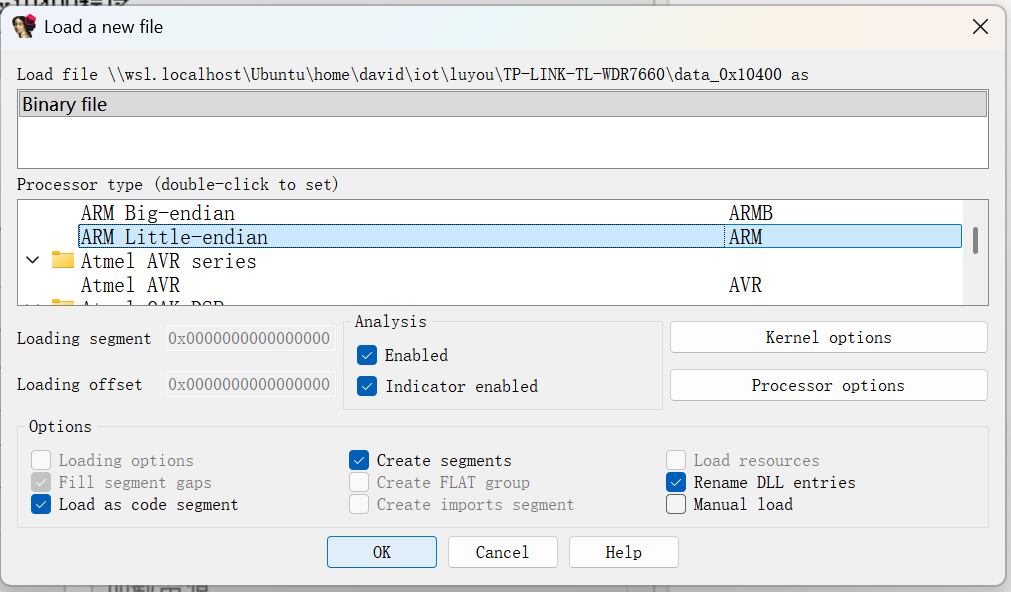Open Processor options

click(828, 385)
